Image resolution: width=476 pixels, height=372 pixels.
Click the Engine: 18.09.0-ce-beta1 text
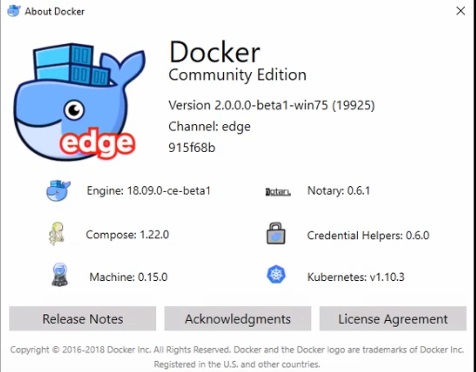(x=149, y=191)
